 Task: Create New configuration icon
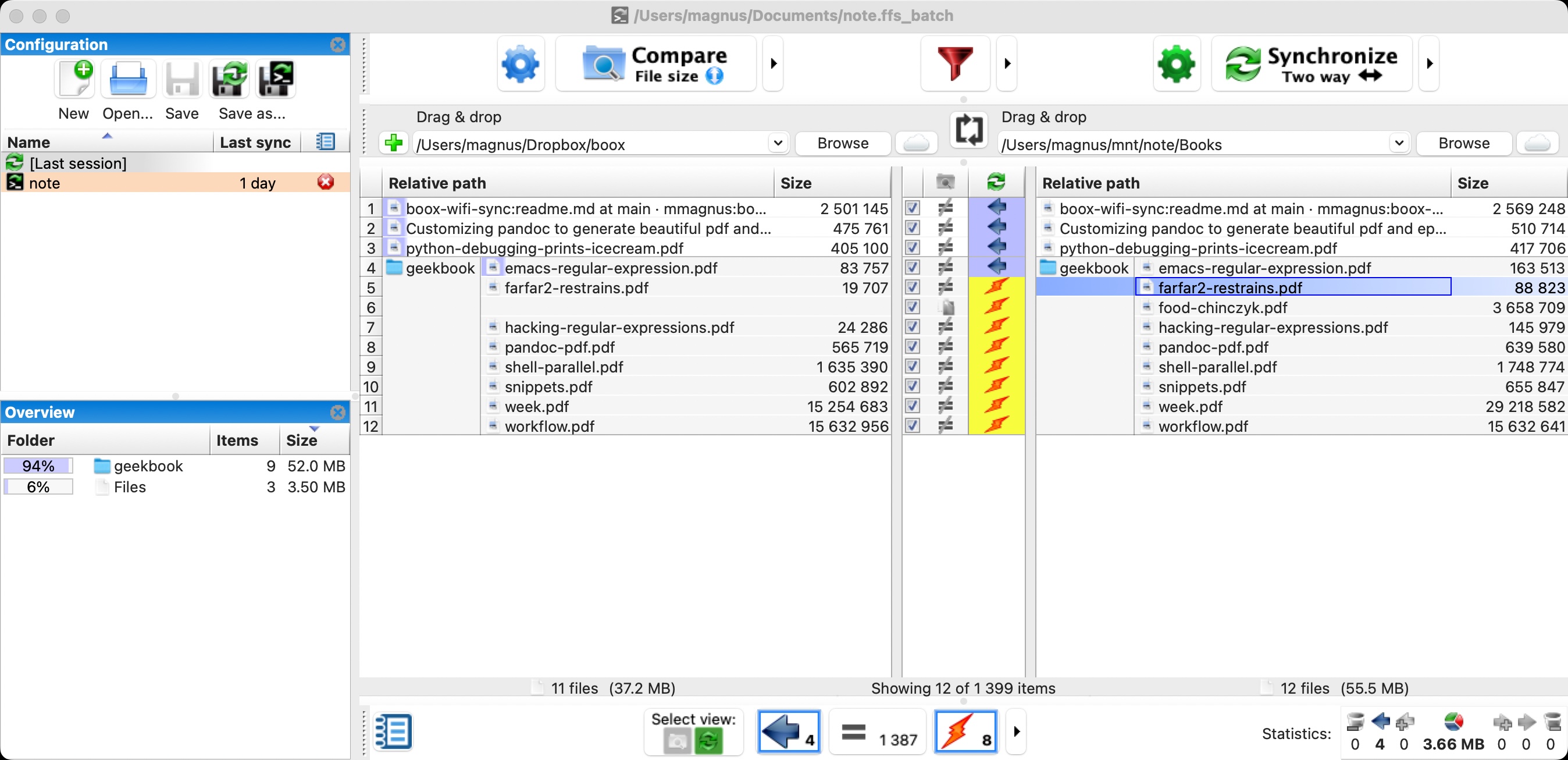coord(74,80)
